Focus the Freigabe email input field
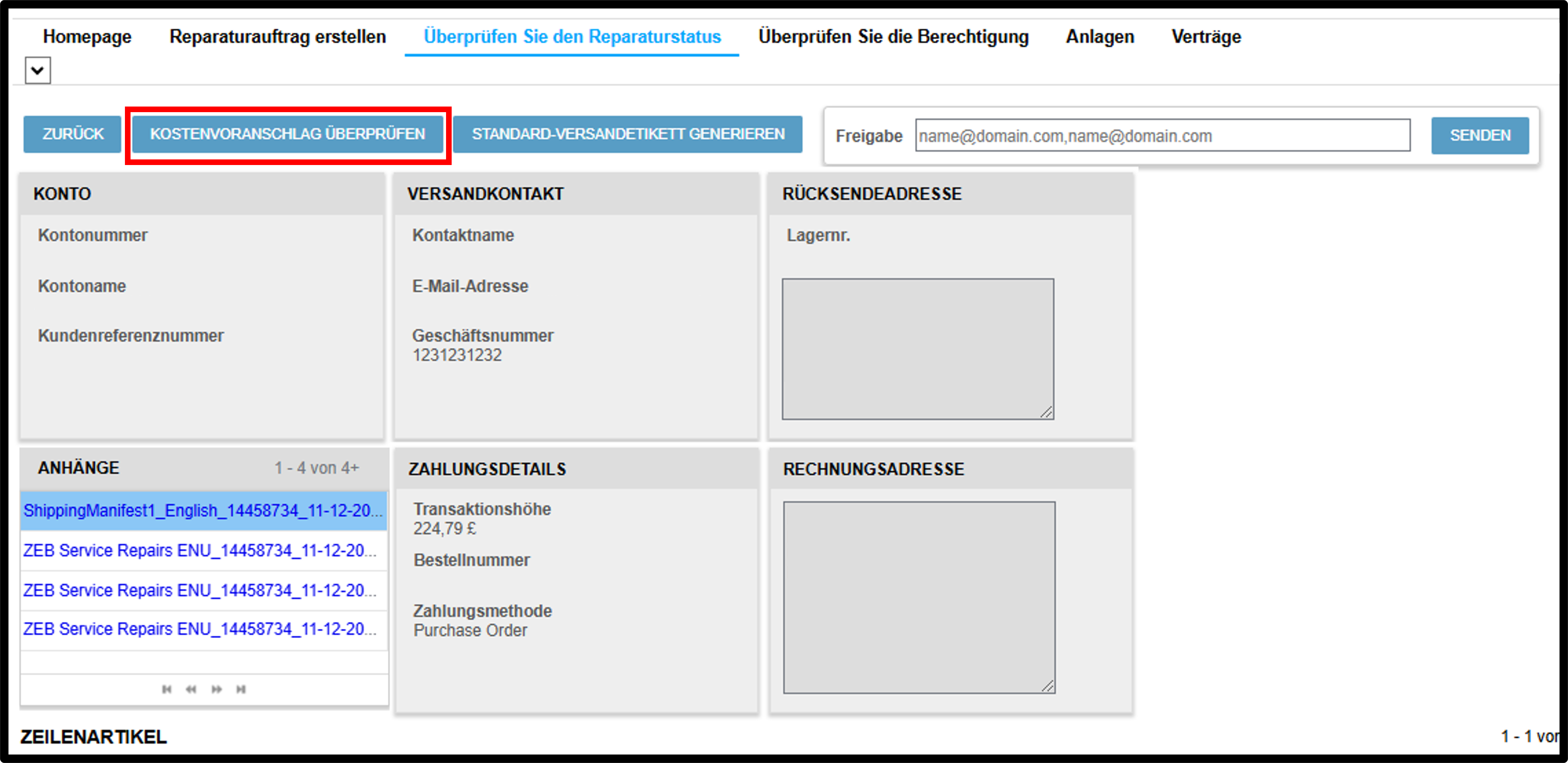 point(1163,135)
